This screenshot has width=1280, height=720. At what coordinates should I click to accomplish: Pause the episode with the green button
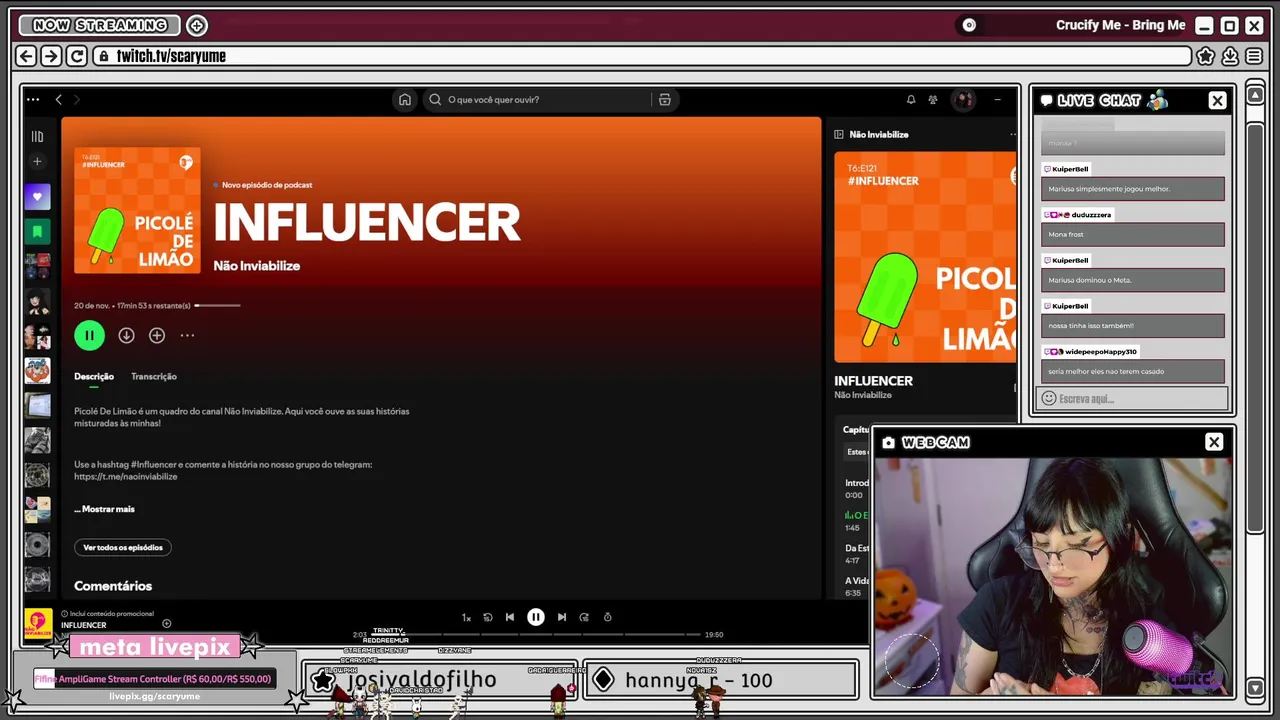click(89, 336)
